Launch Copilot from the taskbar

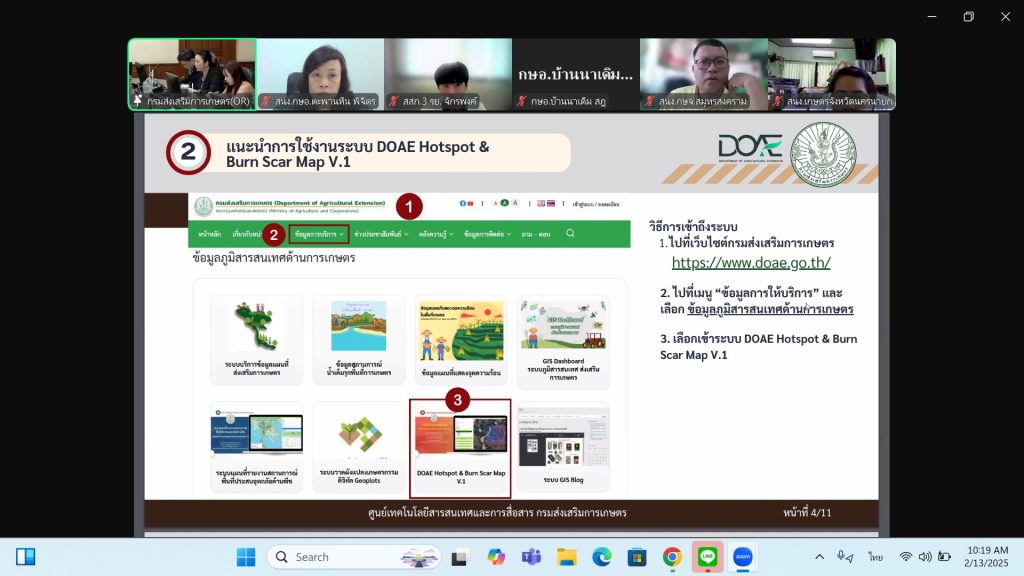[496, 557]
